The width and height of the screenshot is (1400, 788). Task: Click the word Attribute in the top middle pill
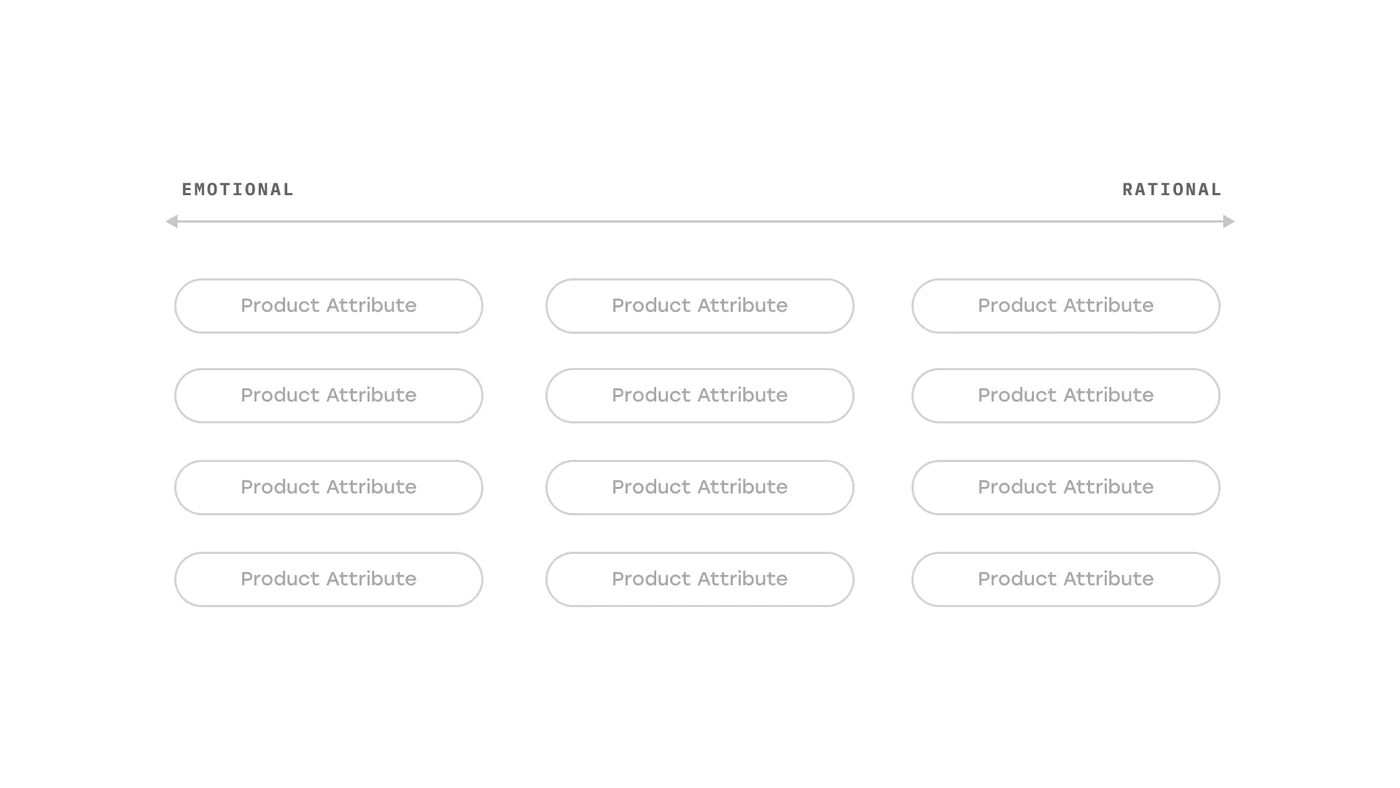[x=742, y=306]
